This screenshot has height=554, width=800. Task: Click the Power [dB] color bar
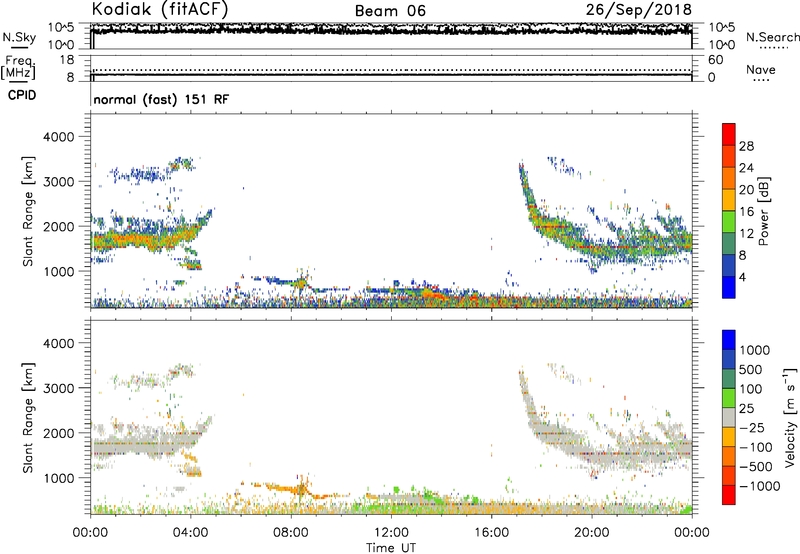coord(729,210)
